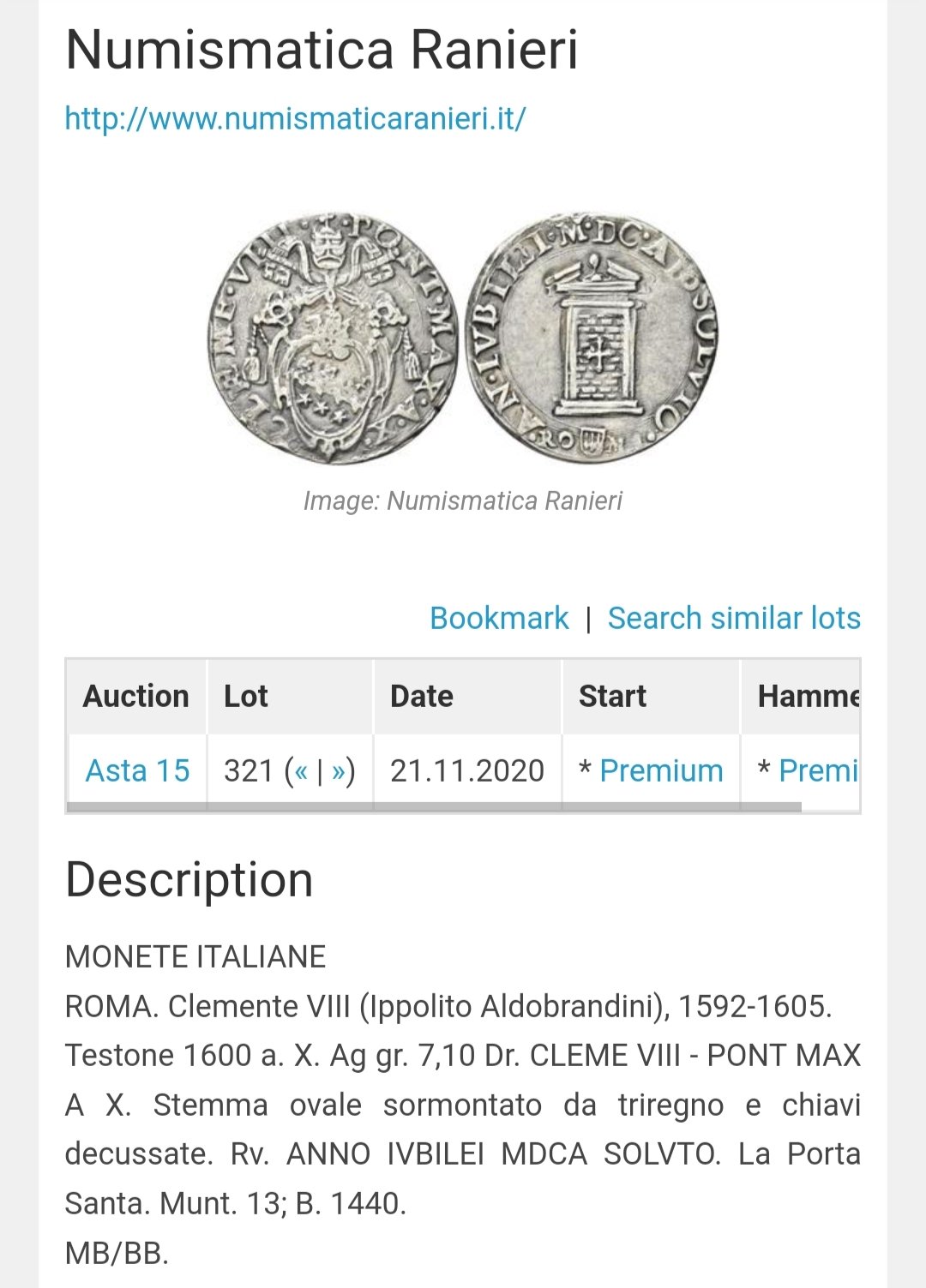Click the Numismatica Ranieri page heading
The image size is (926, 1288).
(322, 50)
